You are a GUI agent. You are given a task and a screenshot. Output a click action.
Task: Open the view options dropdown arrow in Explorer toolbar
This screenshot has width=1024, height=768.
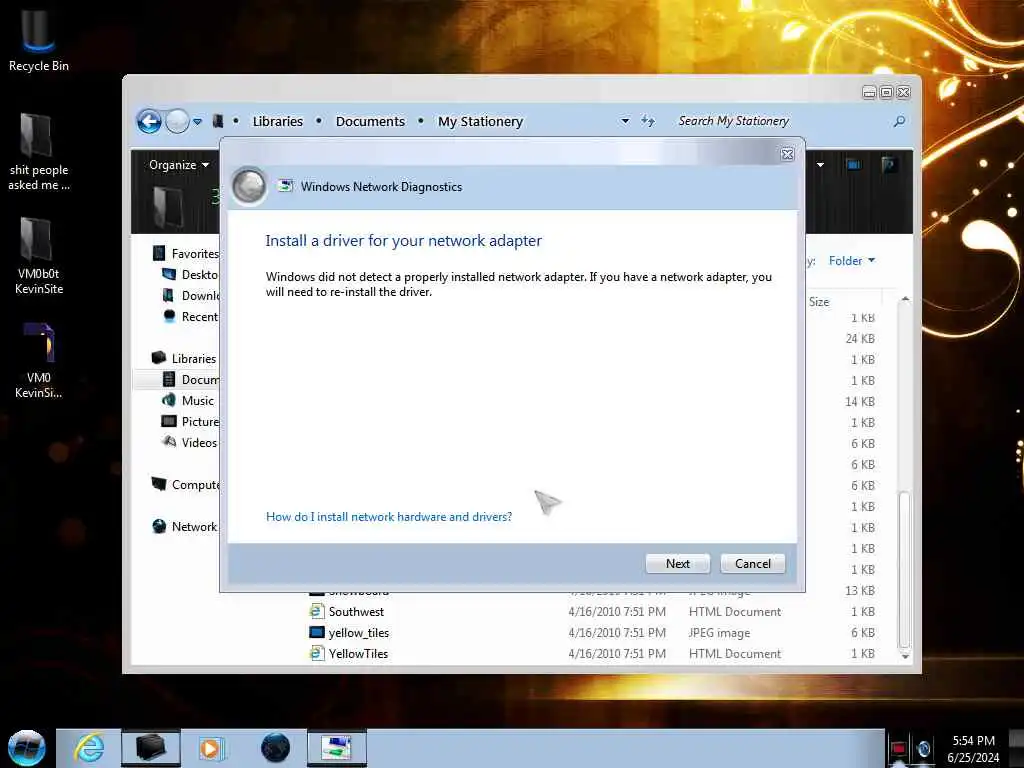pyautogui.click(x=820, y=165)
